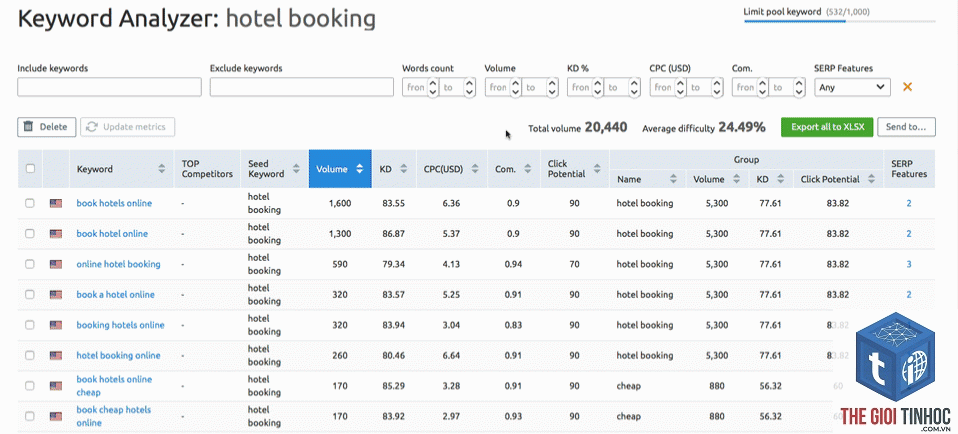Viewport: 958px width, 434px height.
Task: Open the online hotel booking keyword link
Action: (x=119, y=264)
